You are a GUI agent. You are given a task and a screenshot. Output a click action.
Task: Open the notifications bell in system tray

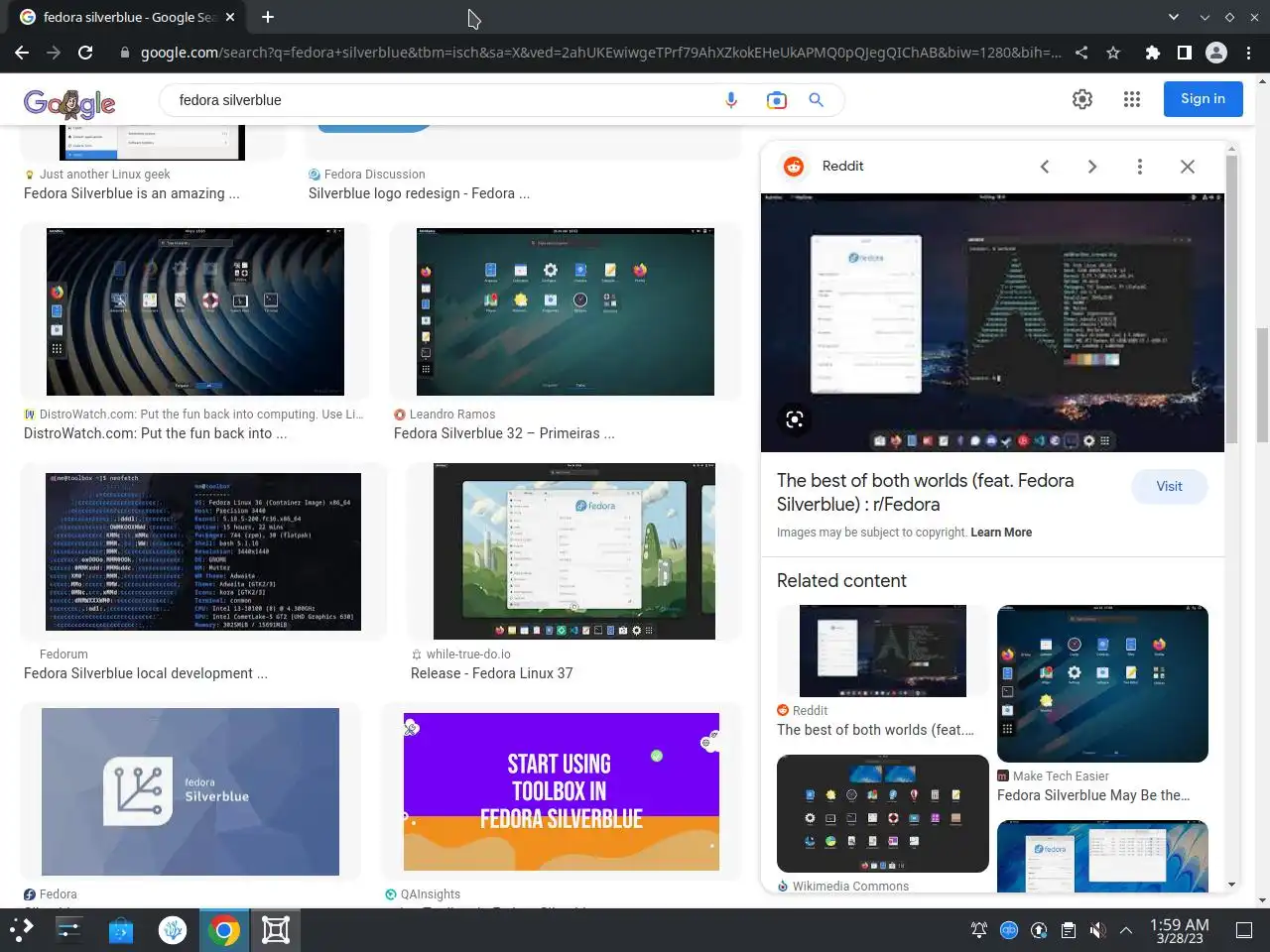pyautogui.click(x=979, y=930)
